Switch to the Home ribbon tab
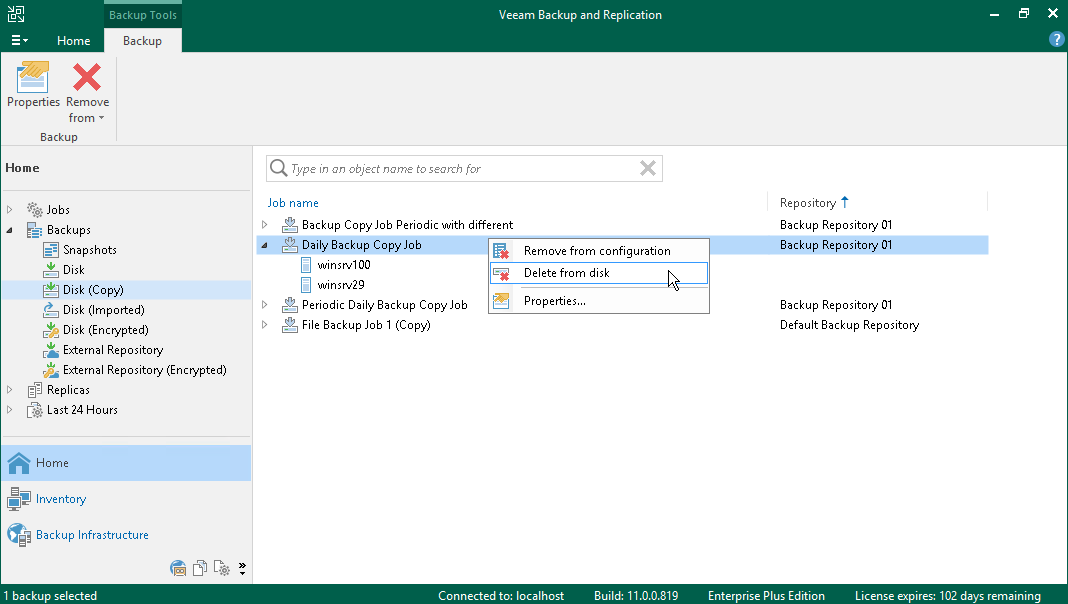 73,41
